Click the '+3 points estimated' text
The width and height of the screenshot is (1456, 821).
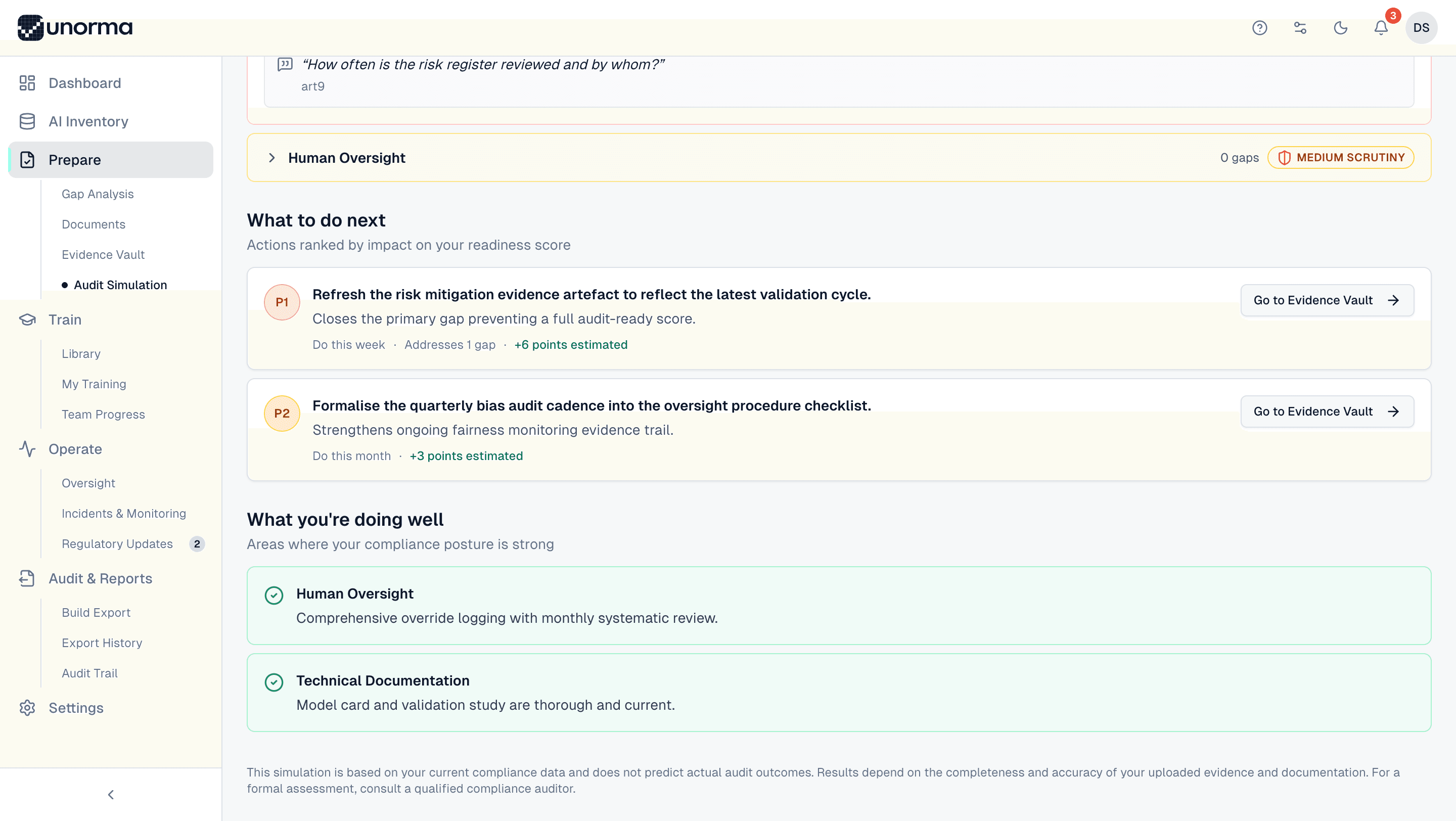click(466, 456)
